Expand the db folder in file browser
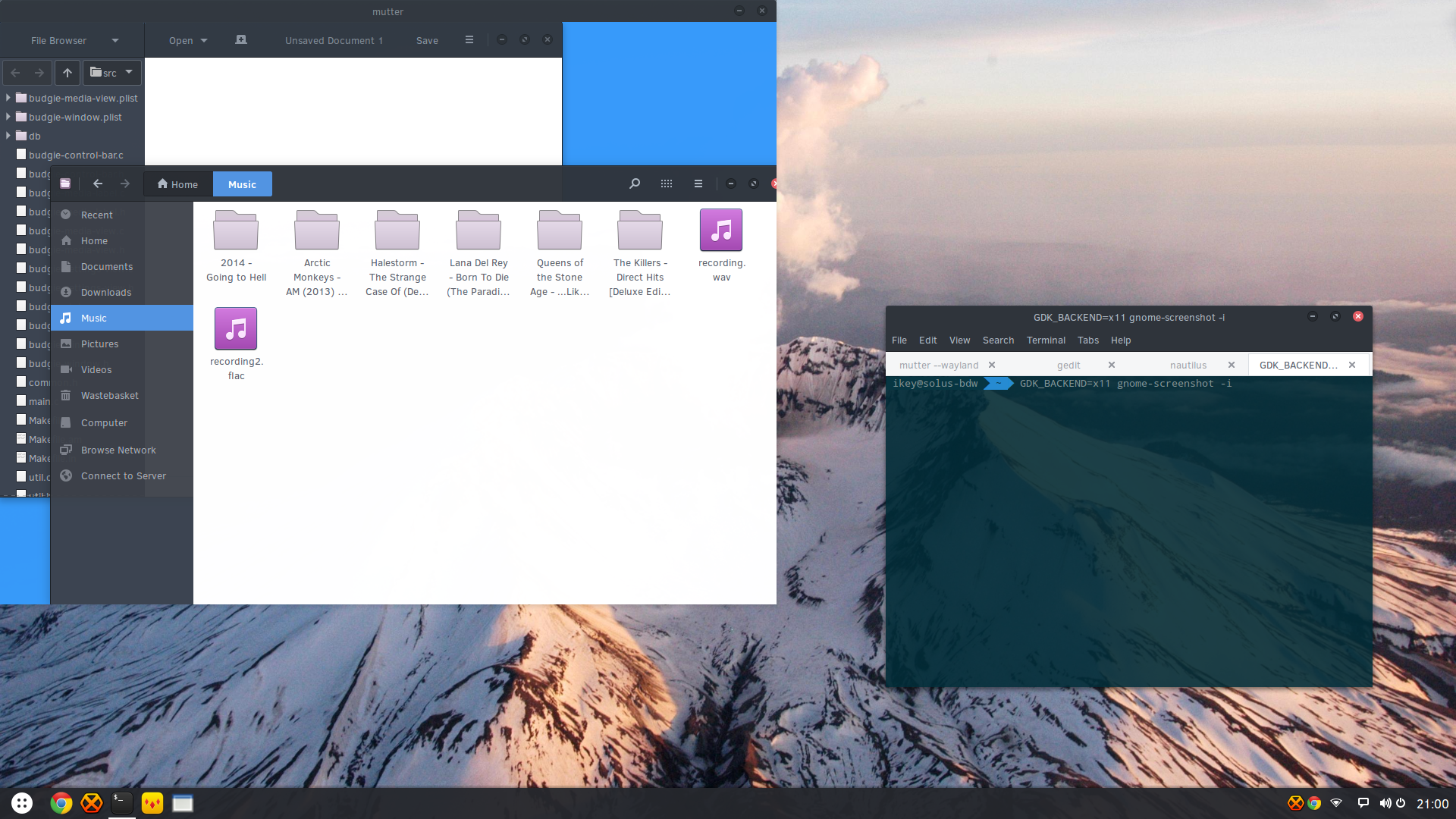1456x819 pixels. pos(8,136)
